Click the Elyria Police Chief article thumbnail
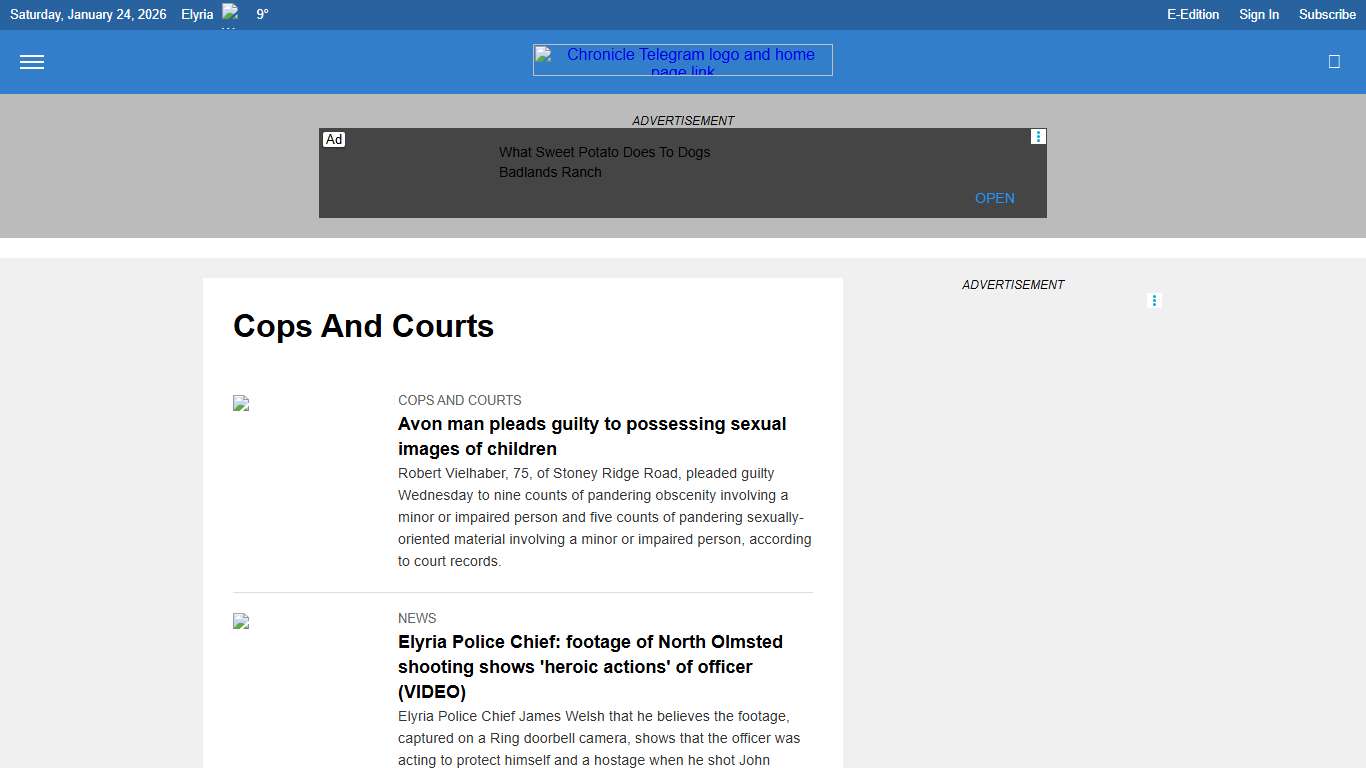1366x768 pixels. pyautogui.click(x=240, y=621)
